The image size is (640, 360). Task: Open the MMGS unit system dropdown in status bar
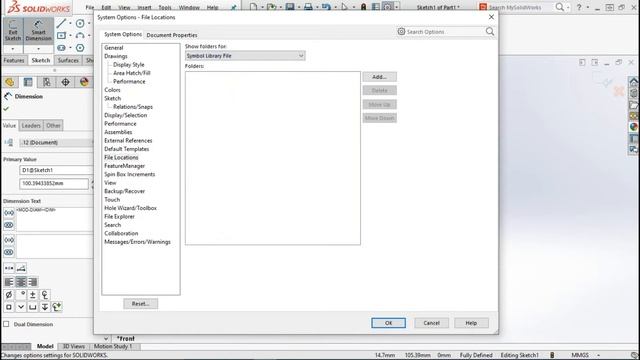click(598, 355)
